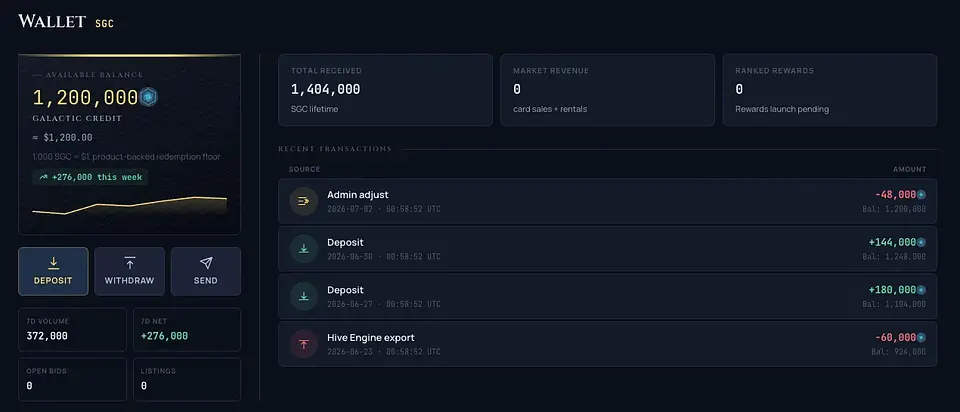Open the Total Received stat card
This screenshot has width=960, height=412.
tap(385, 90)
